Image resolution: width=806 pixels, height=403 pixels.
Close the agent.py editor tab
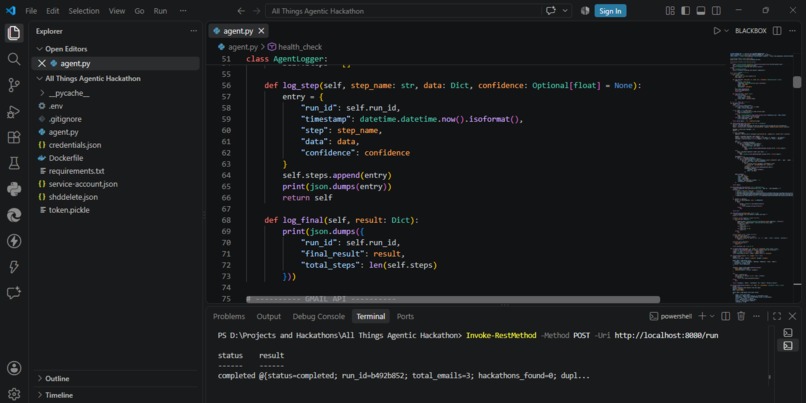pos(261,31)
